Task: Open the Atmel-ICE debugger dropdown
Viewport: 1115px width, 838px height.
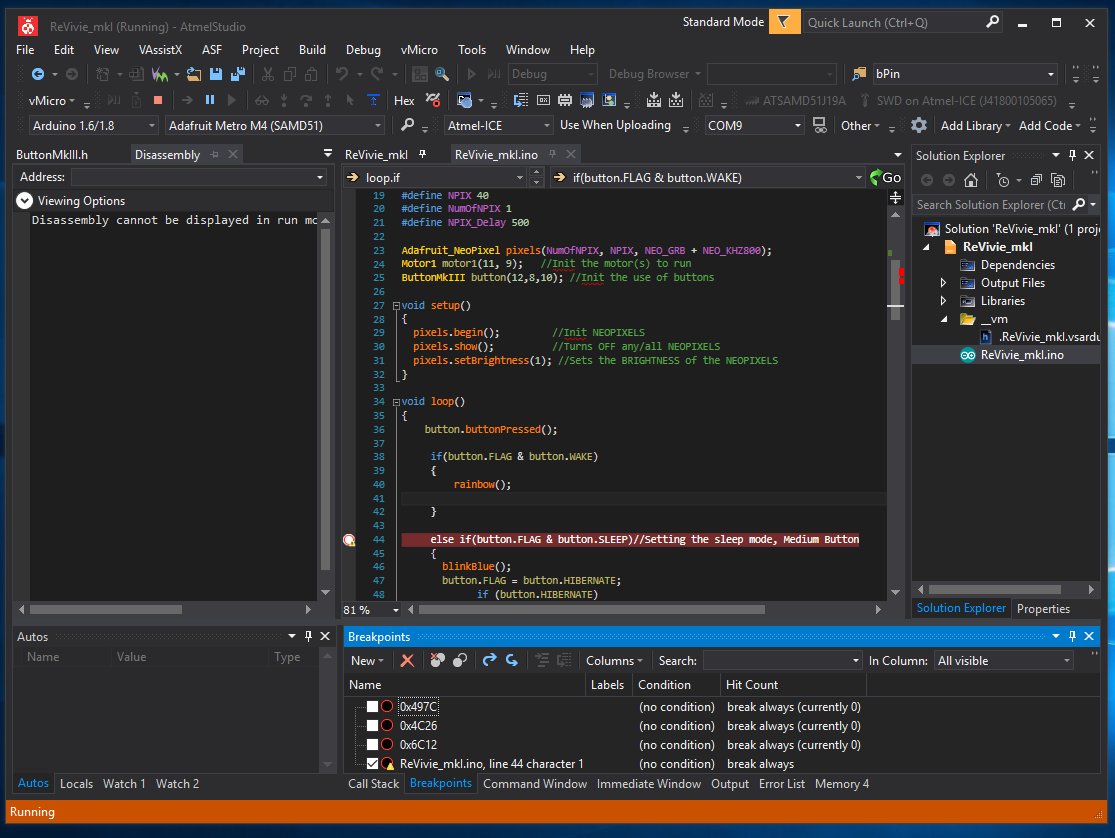Action: pyautogui.click(x=498, y=126)
